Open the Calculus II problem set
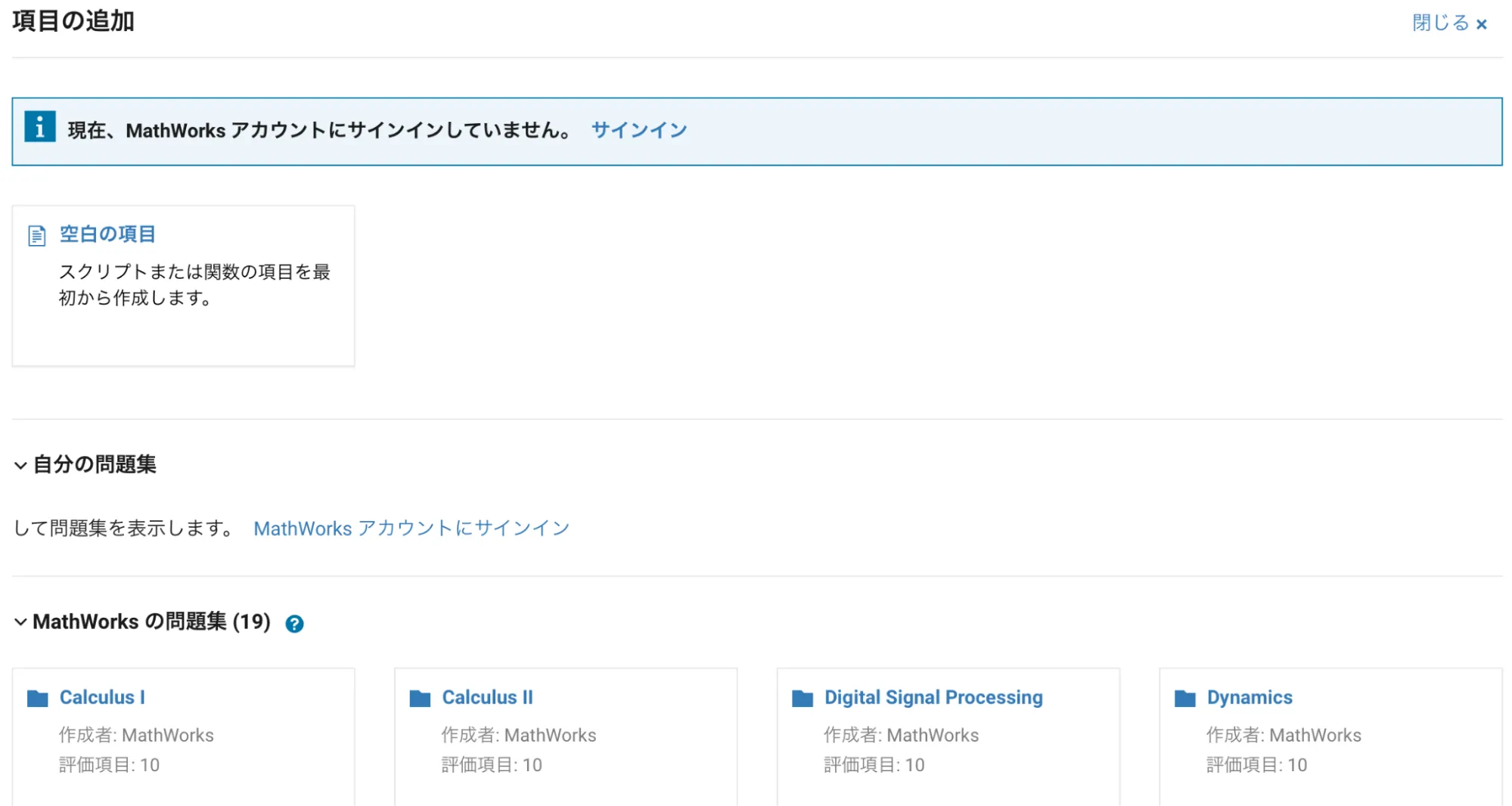Viewport: 1512px width, 806px height. point(487,697)
